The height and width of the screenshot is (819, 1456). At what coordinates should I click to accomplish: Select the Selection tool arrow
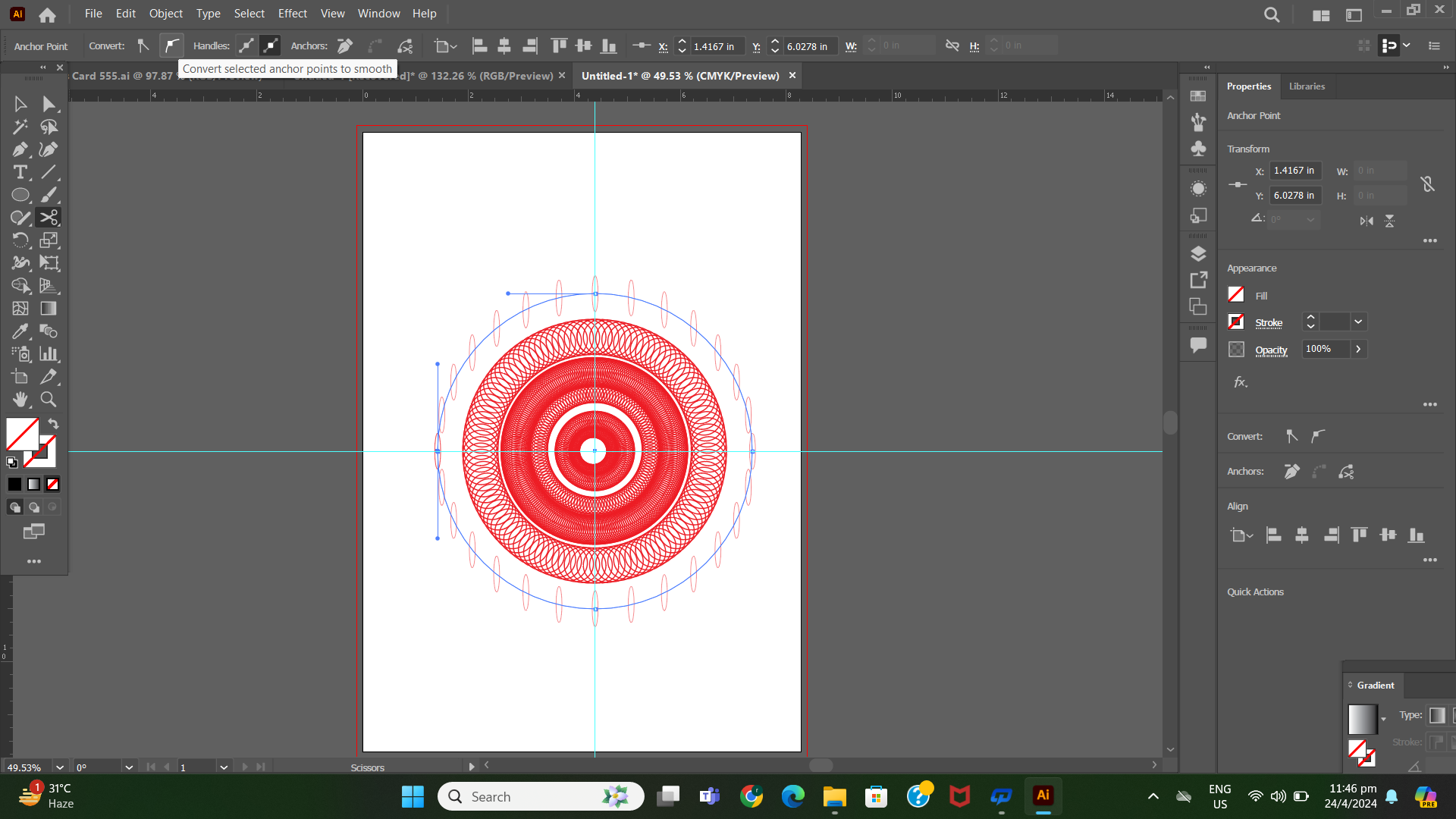pyautogui.click(x=20, y=104)
